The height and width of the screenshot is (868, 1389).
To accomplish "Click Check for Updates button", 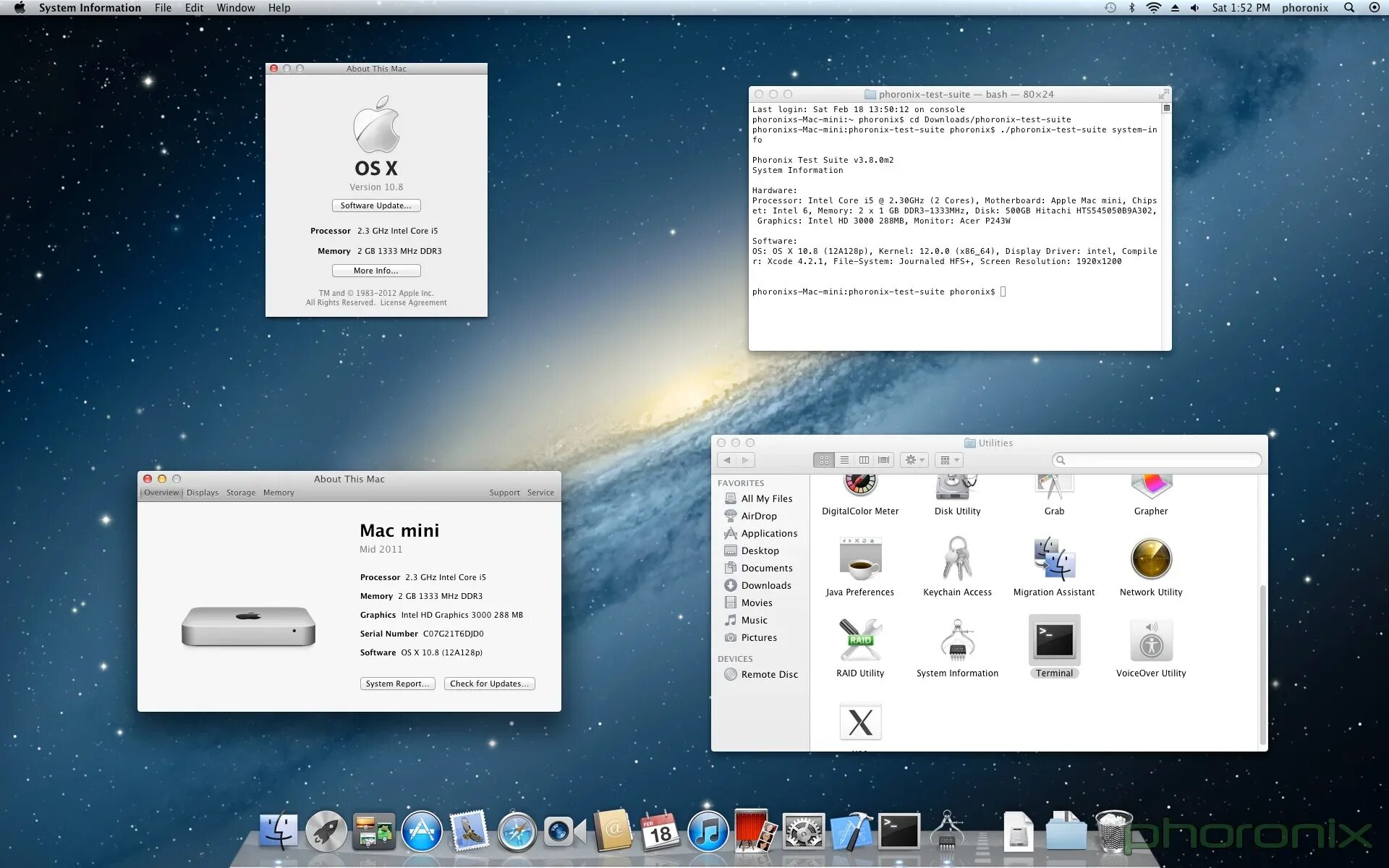I will point(490,684).
